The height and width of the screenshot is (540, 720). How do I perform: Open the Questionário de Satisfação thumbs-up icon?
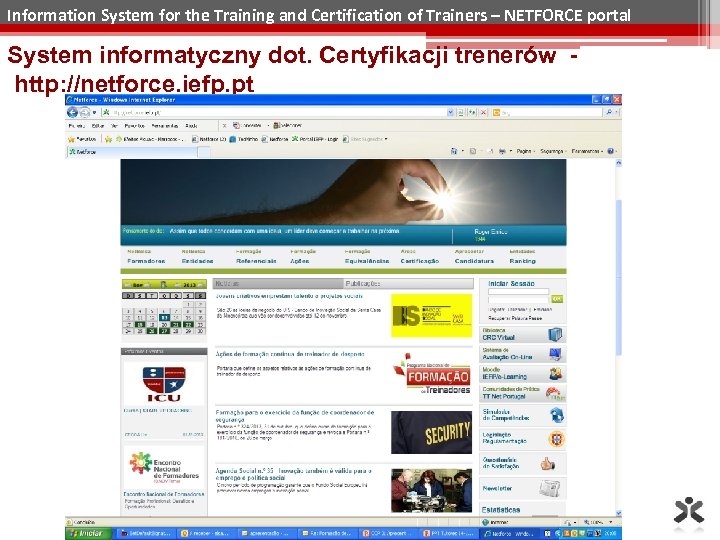click(547, 464)
